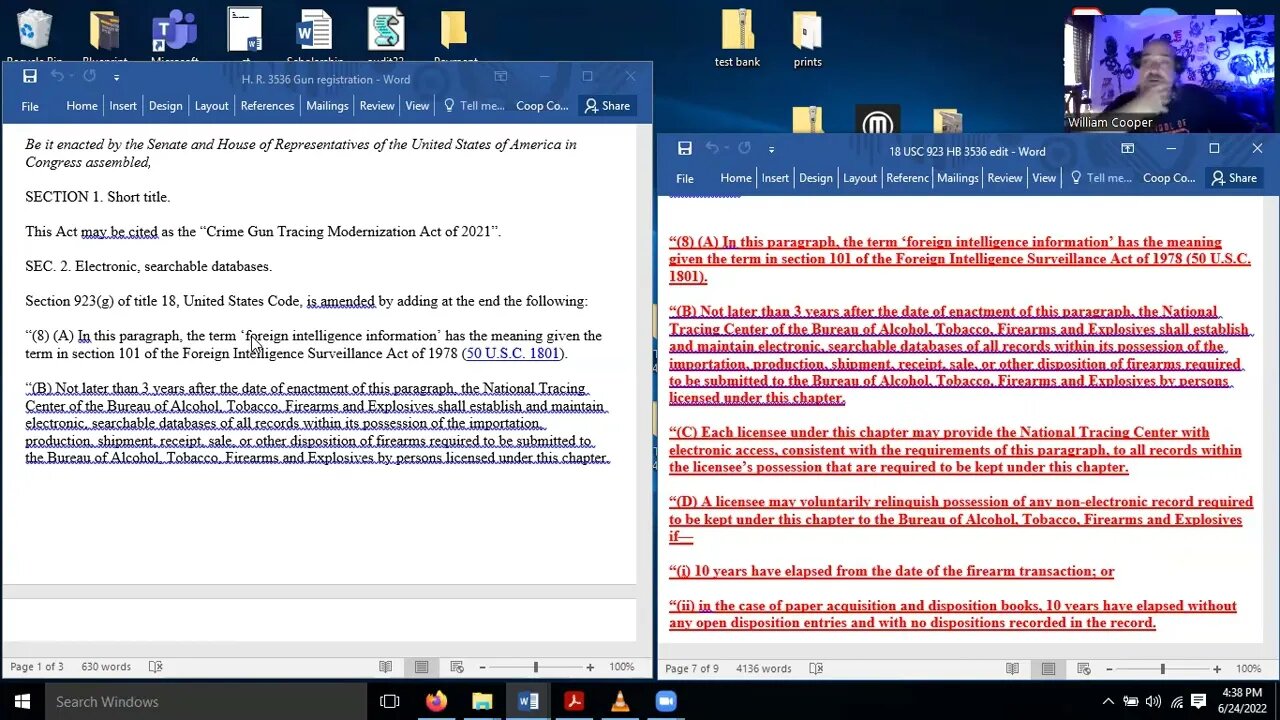
Task: Open Quick Access customize arrow in Gun registration window
Action: point(116,77)
